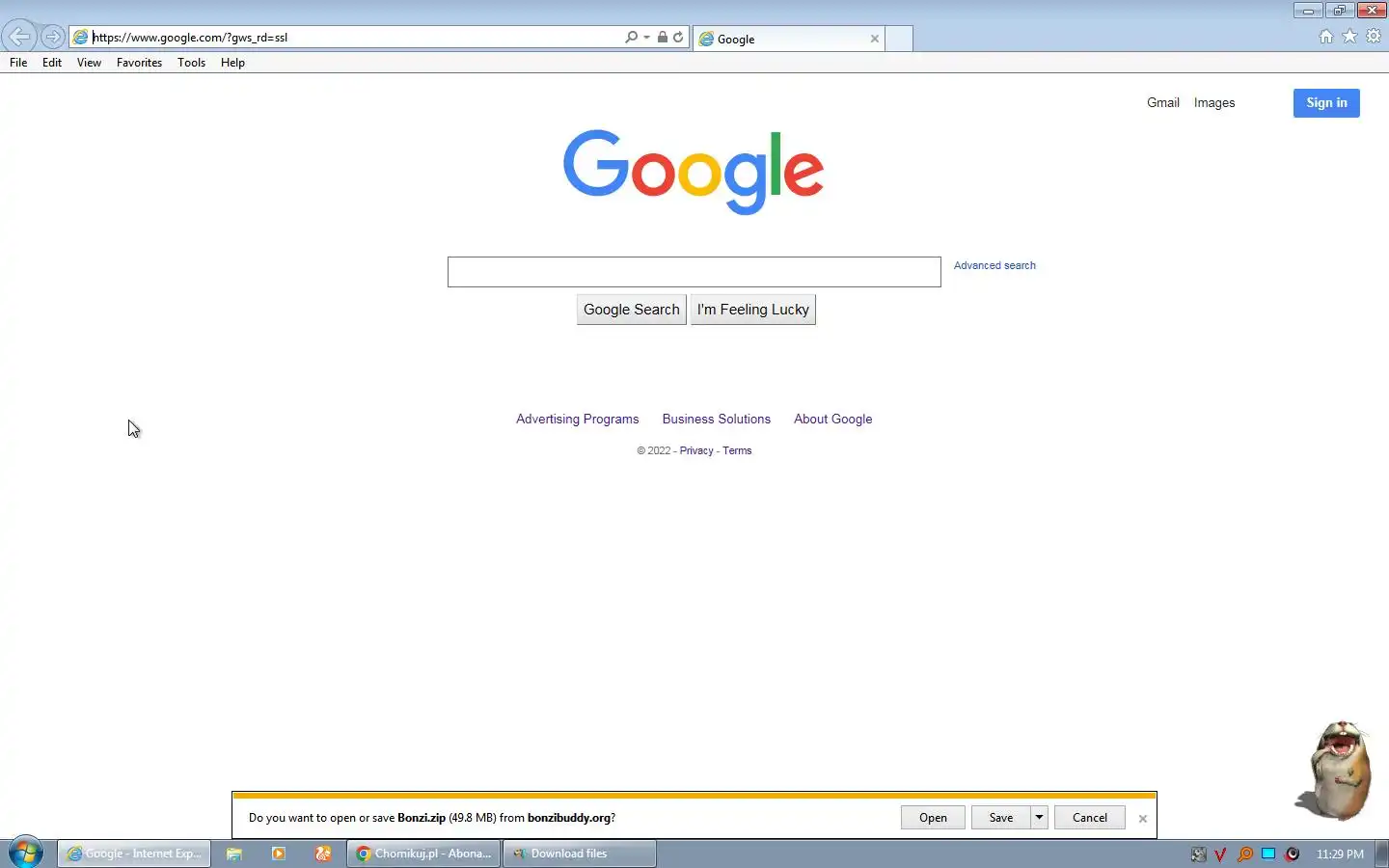
Task: Click the security lock icon in address bar
Action: tap(663, 38)
